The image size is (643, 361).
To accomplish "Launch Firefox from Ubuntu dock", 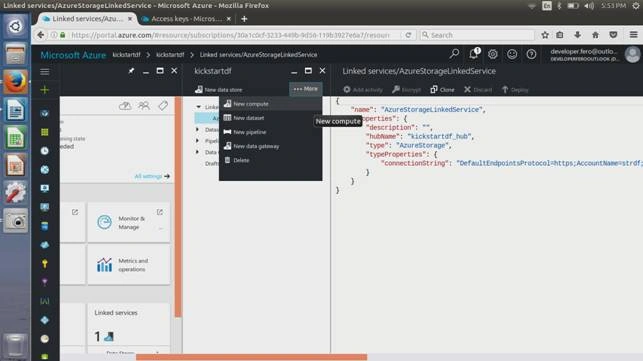I will pos(16,82).
